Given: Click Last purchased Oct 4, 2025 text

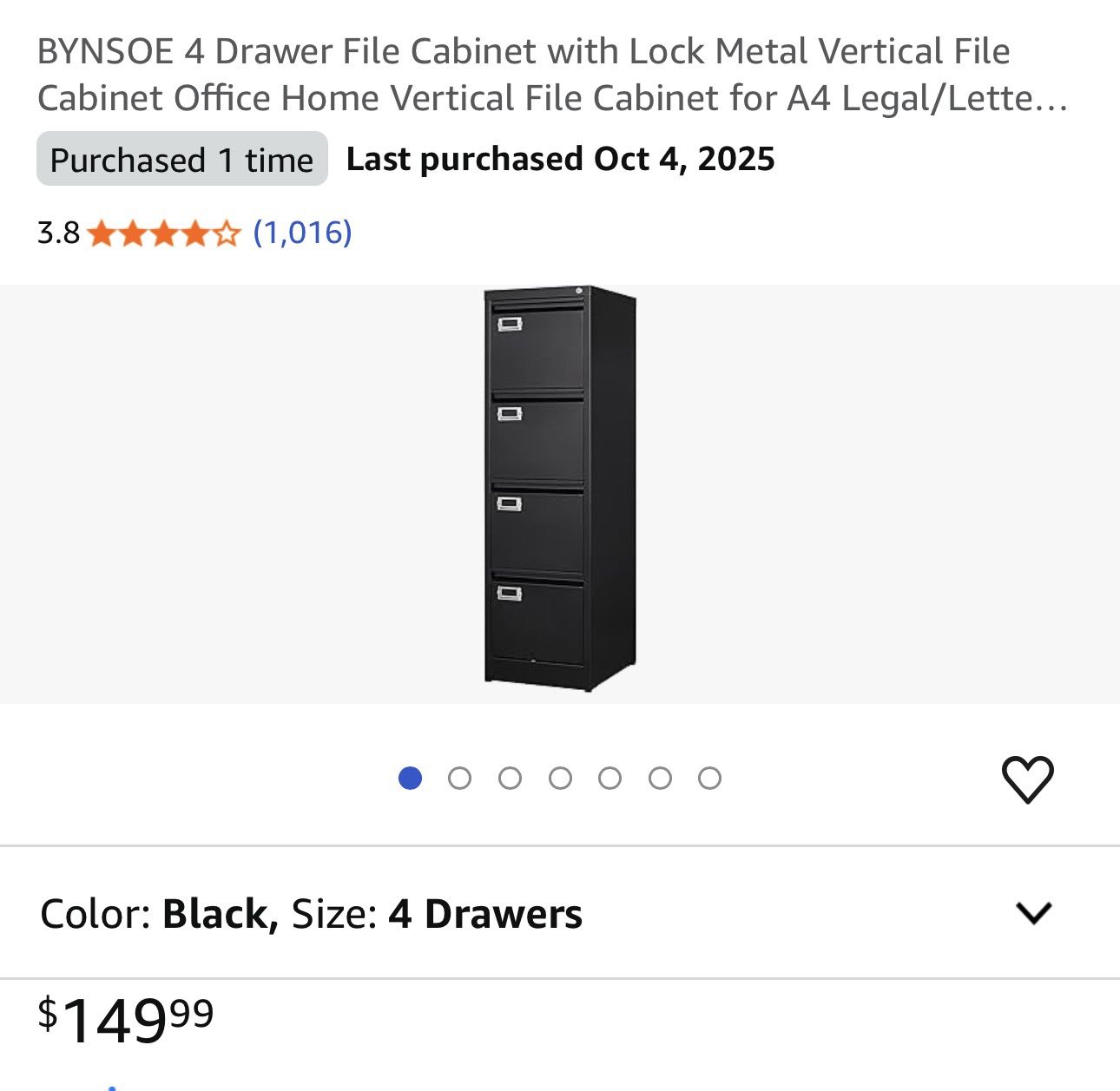Looking at the screenshot, I should 560,160.
